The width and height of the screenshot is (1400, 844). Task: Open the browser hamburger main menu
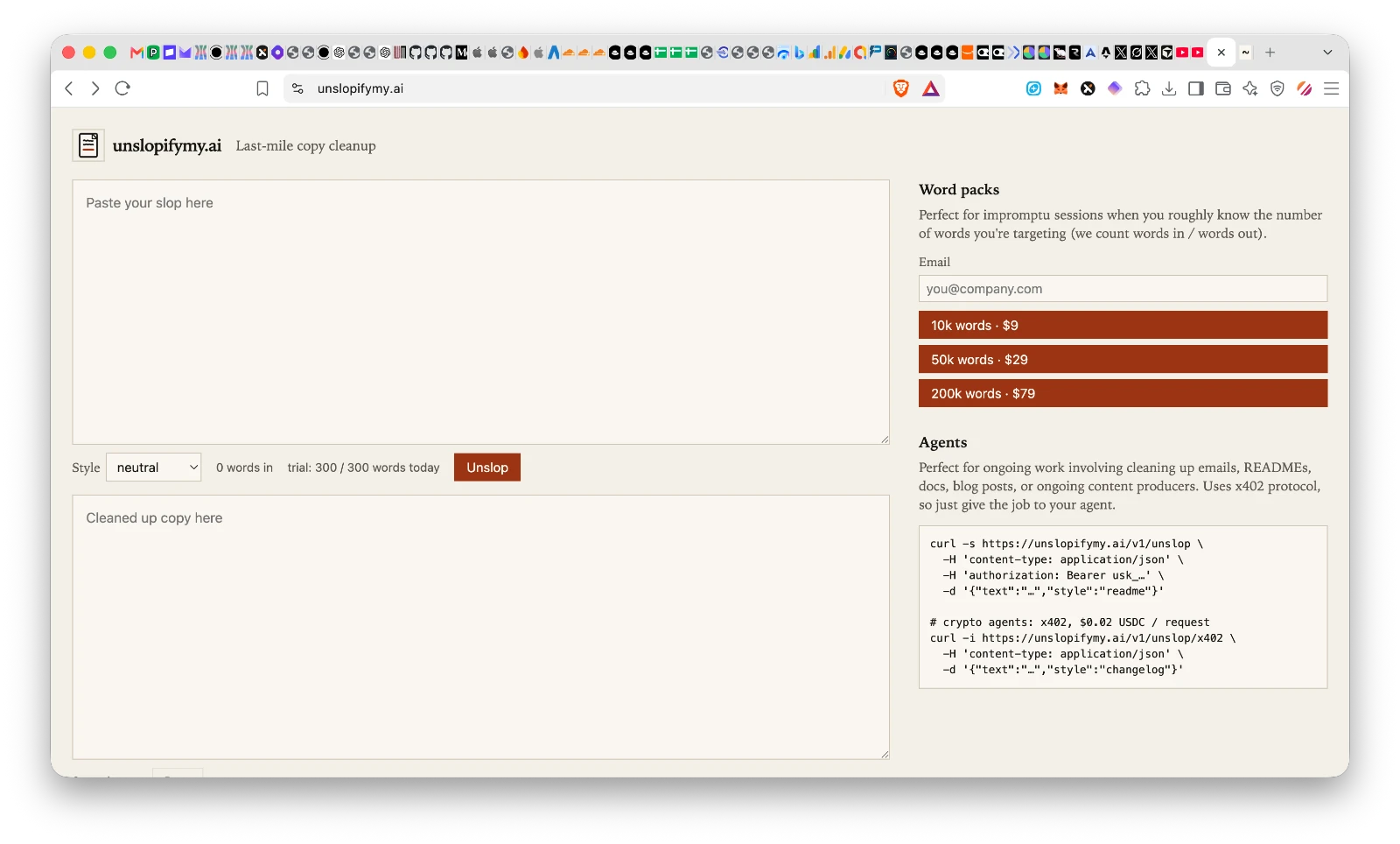[x=1332, y=88]
